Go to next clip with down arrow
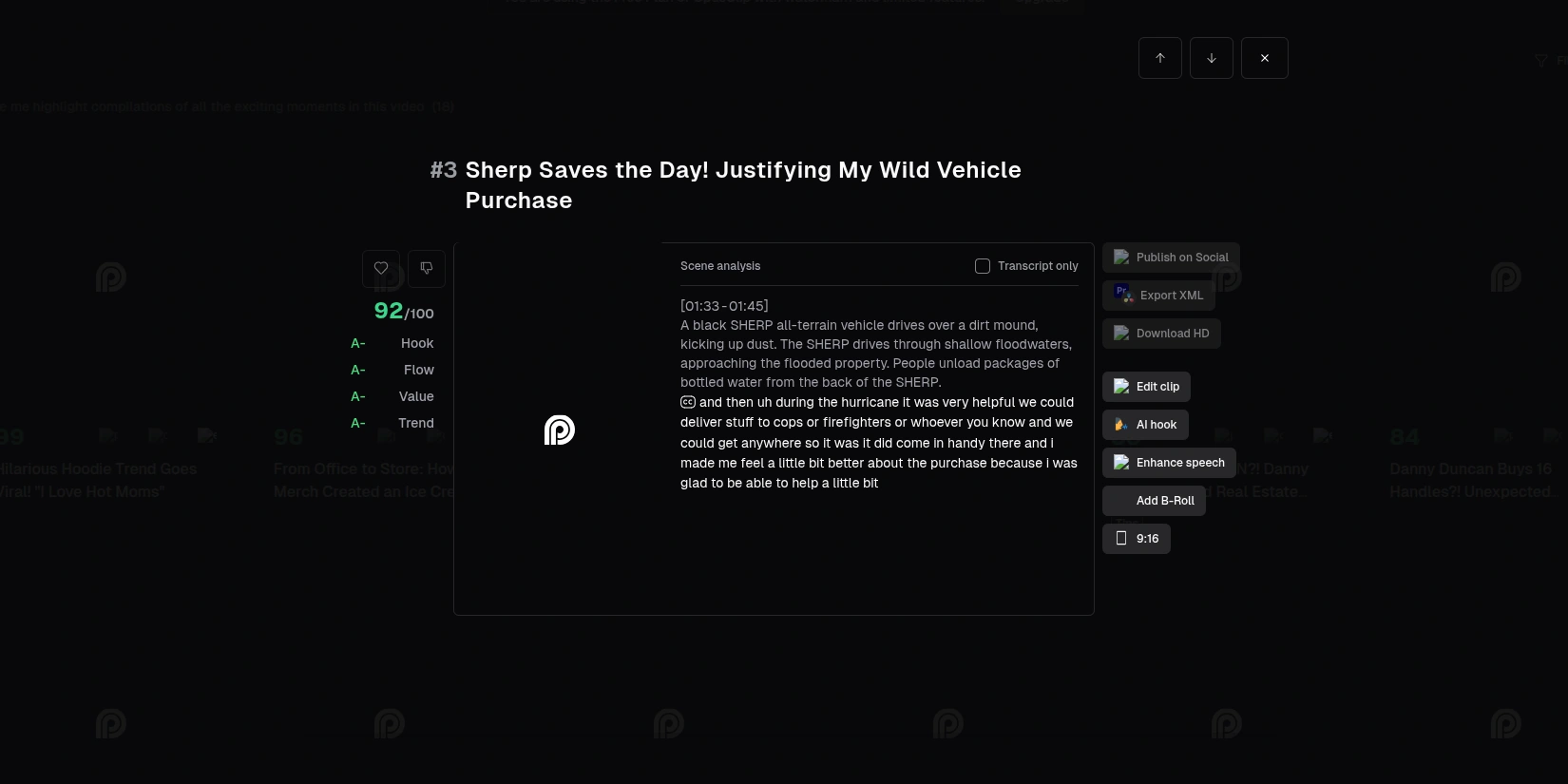This screenshot has width=1568, height=784. click(1212, 58)
